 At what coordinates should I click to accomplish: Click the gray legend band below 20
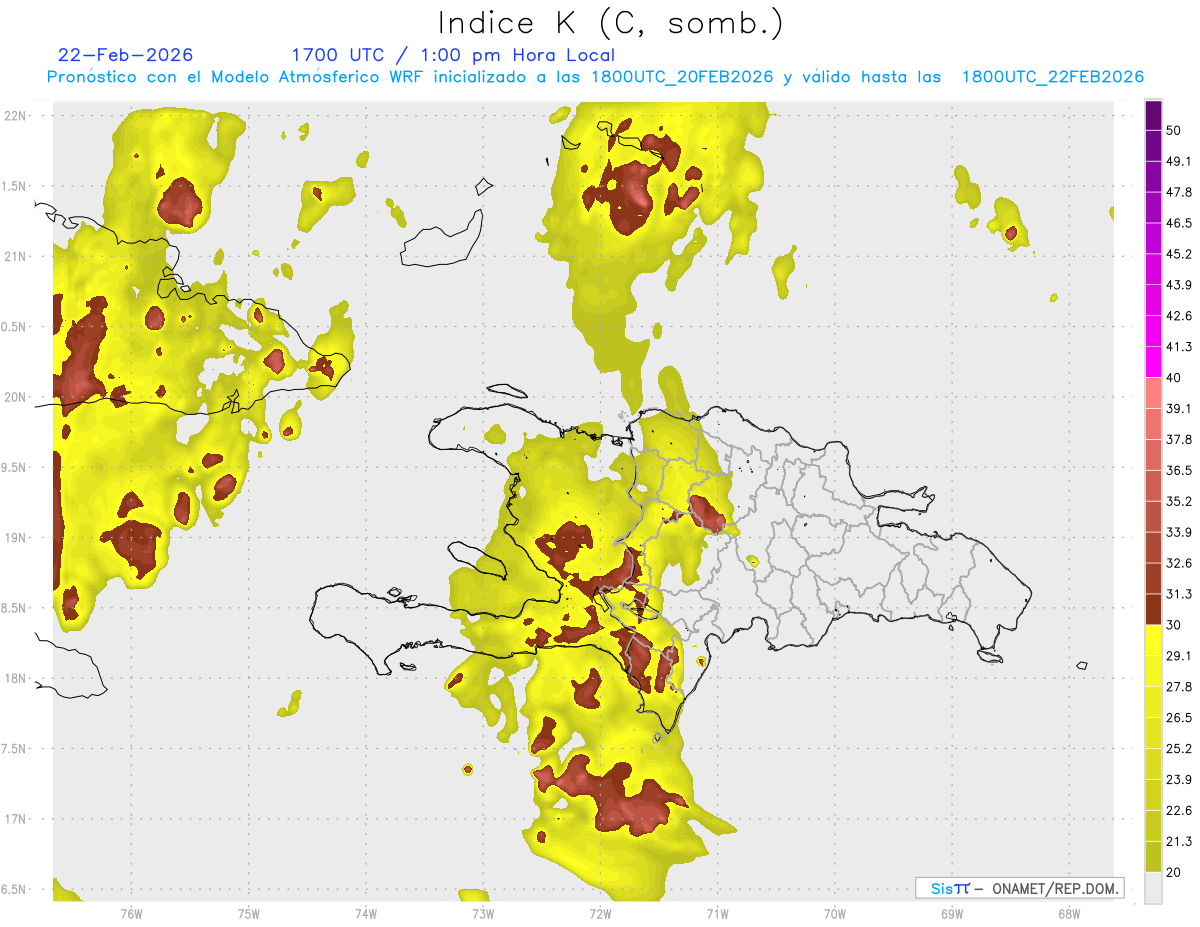pos(1154,888)
